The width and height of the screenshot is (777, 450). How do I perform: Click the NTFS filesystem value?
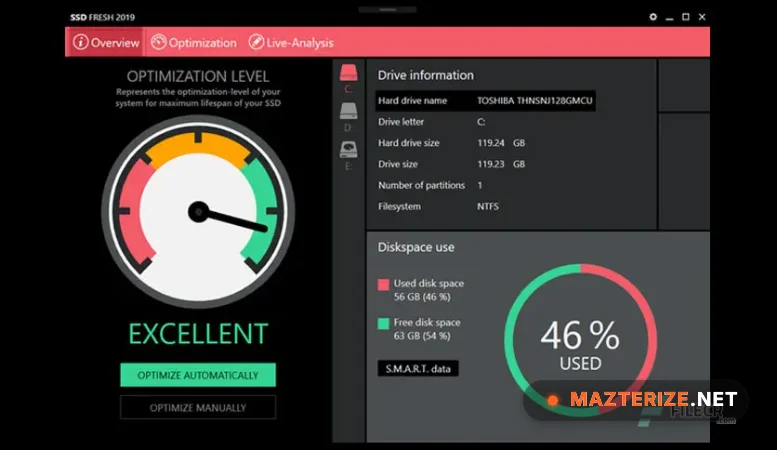click(x=488, y=206)
